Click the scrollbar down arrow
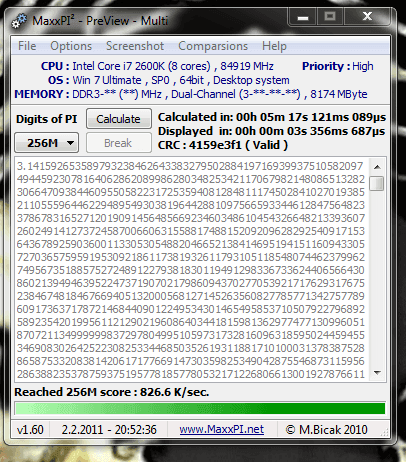 point(377,372)
